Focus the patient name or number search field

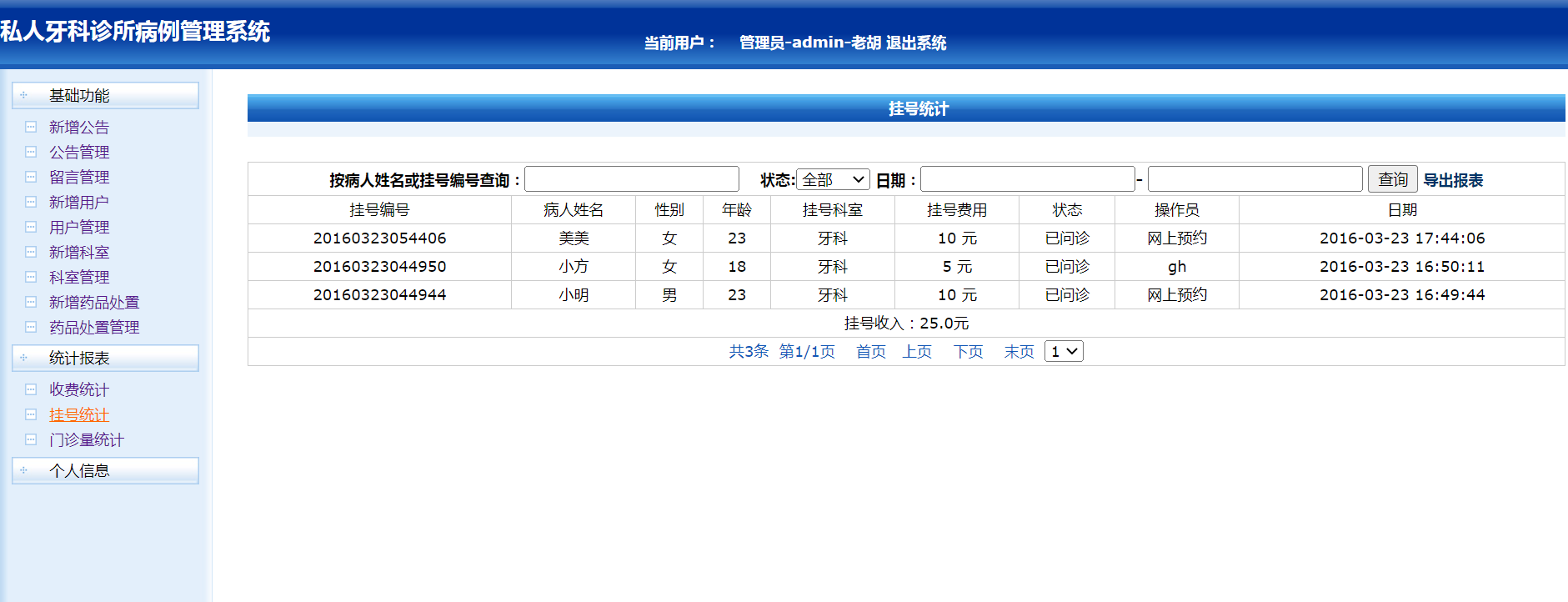click(632, 179)
